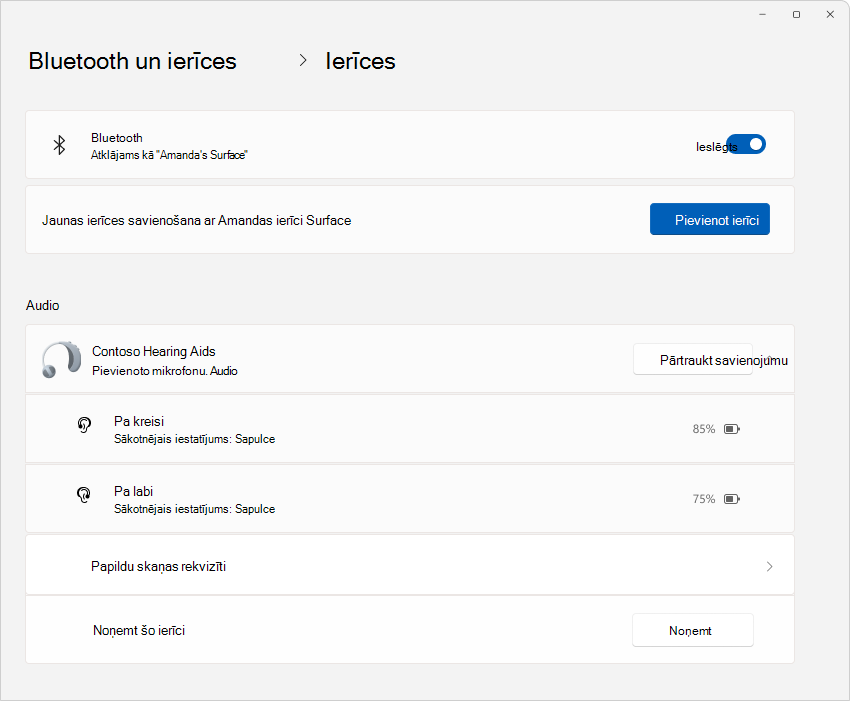Click the Noņemt button
Image resolution: width=850 pixels, height=701 pixels.
(693, 631)
